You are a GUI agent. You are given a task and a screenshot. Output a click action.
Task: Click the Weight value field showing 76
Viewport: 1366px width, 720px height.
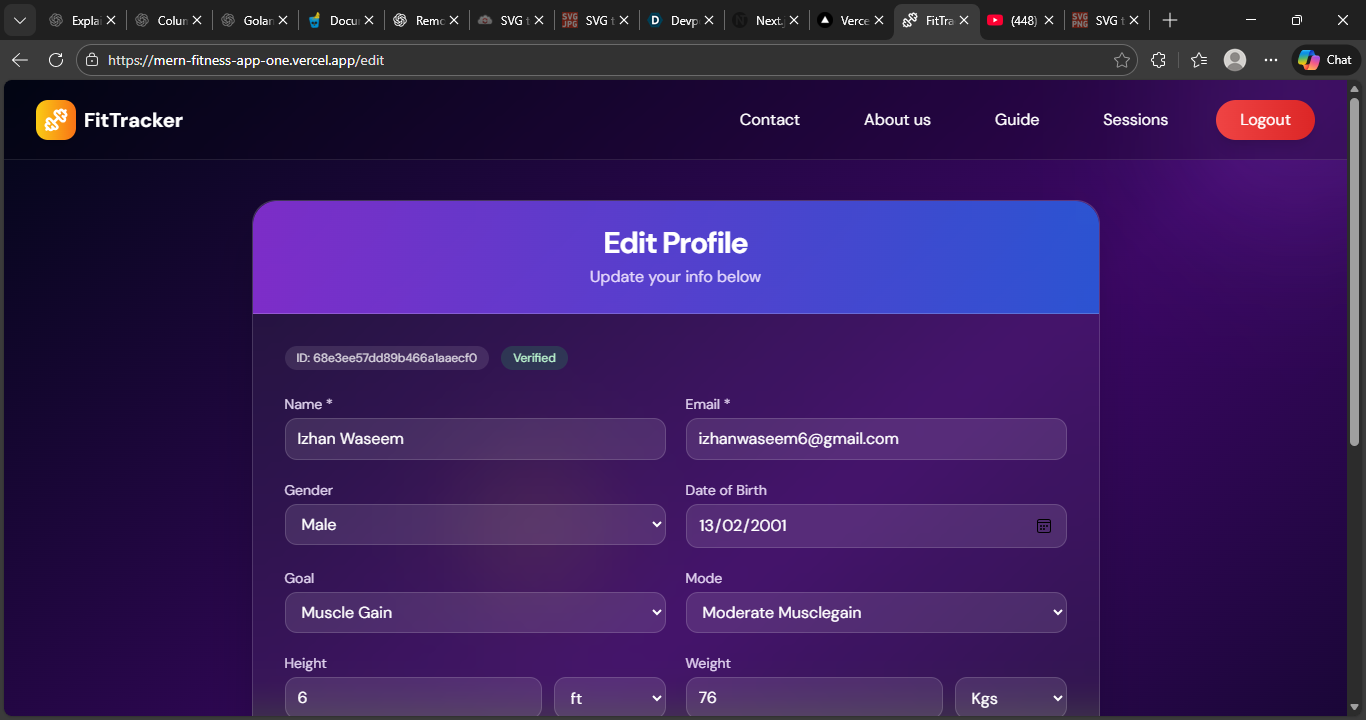(x=814, y=698)
